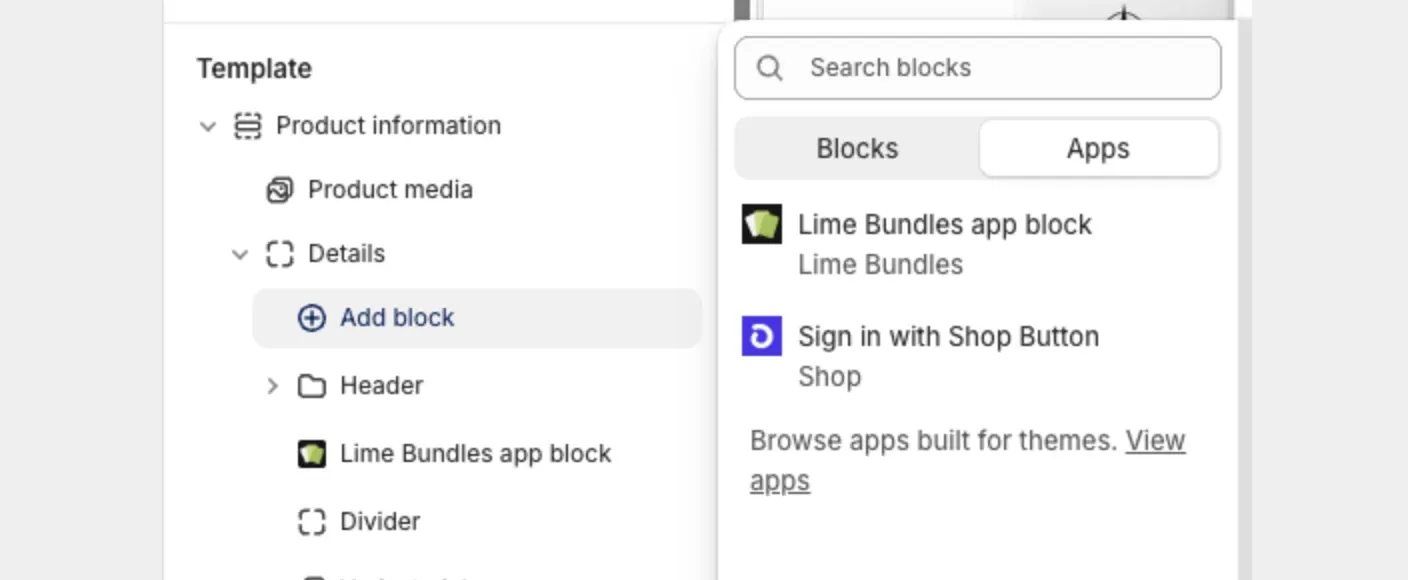Focus the Search blocks field
This screenshot has height=580, width=1408.
[977, 68]
